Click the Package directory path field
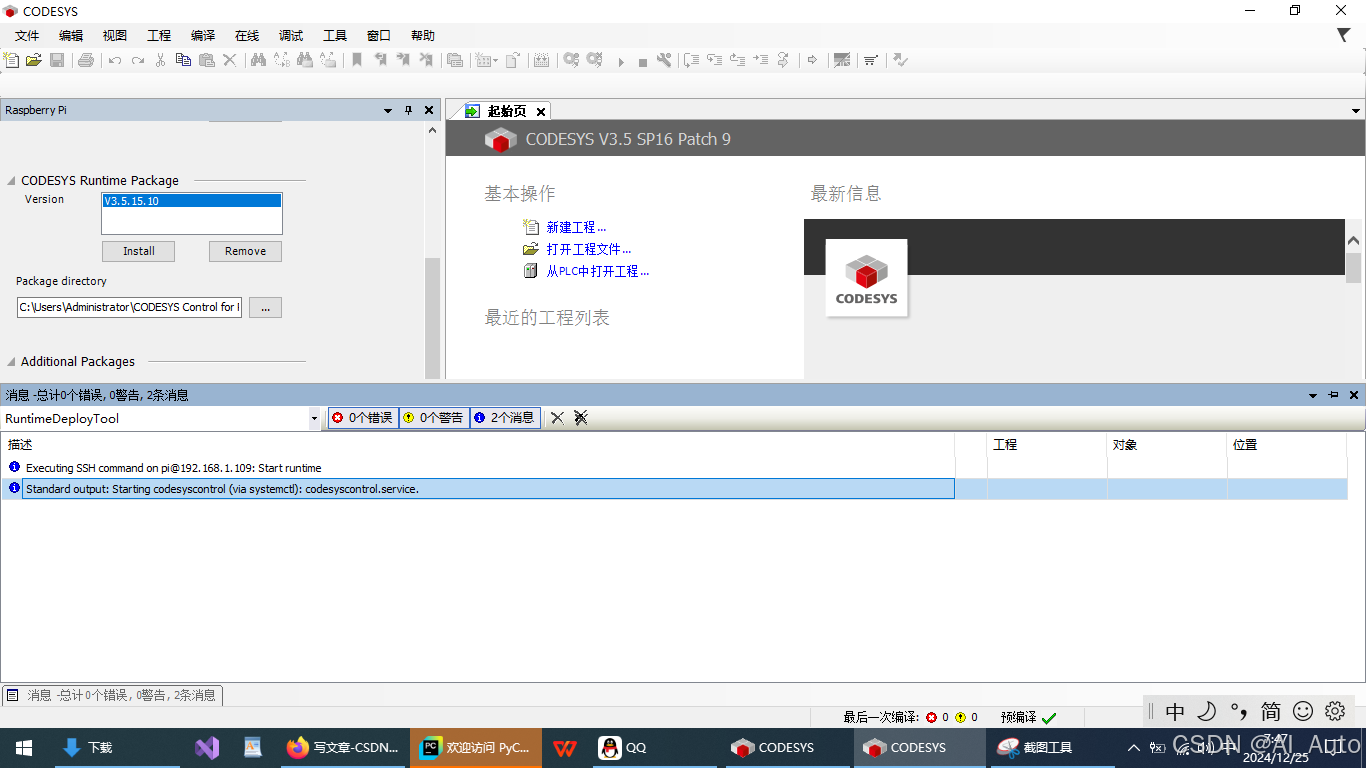 coord(129,307)
